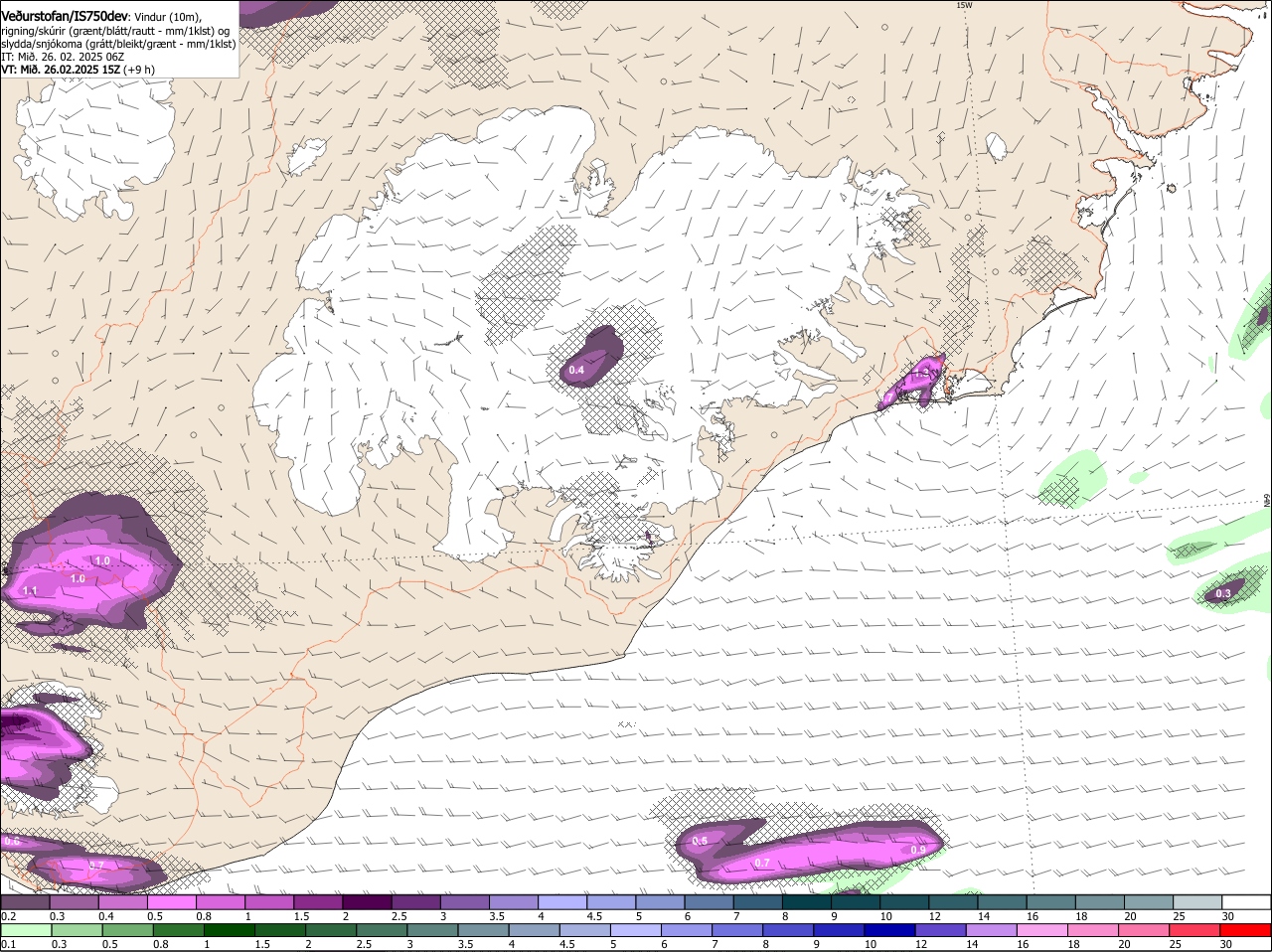1272x952 pixels.
Task: Pick upper legend swatch between 25 and 30
Action: click(x=1196, y=901)
